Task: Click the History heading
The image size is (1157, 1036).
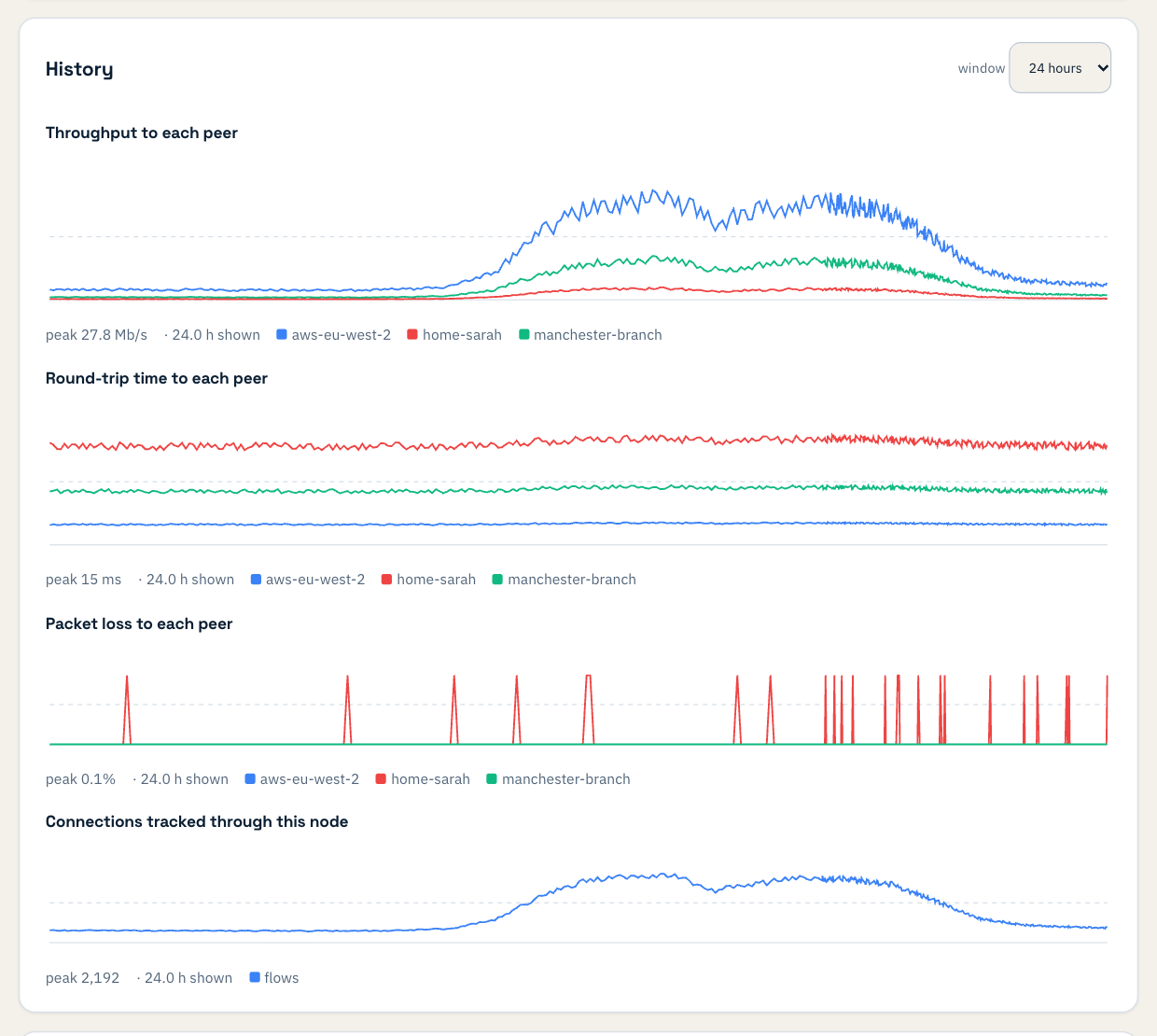Action: 79,69
